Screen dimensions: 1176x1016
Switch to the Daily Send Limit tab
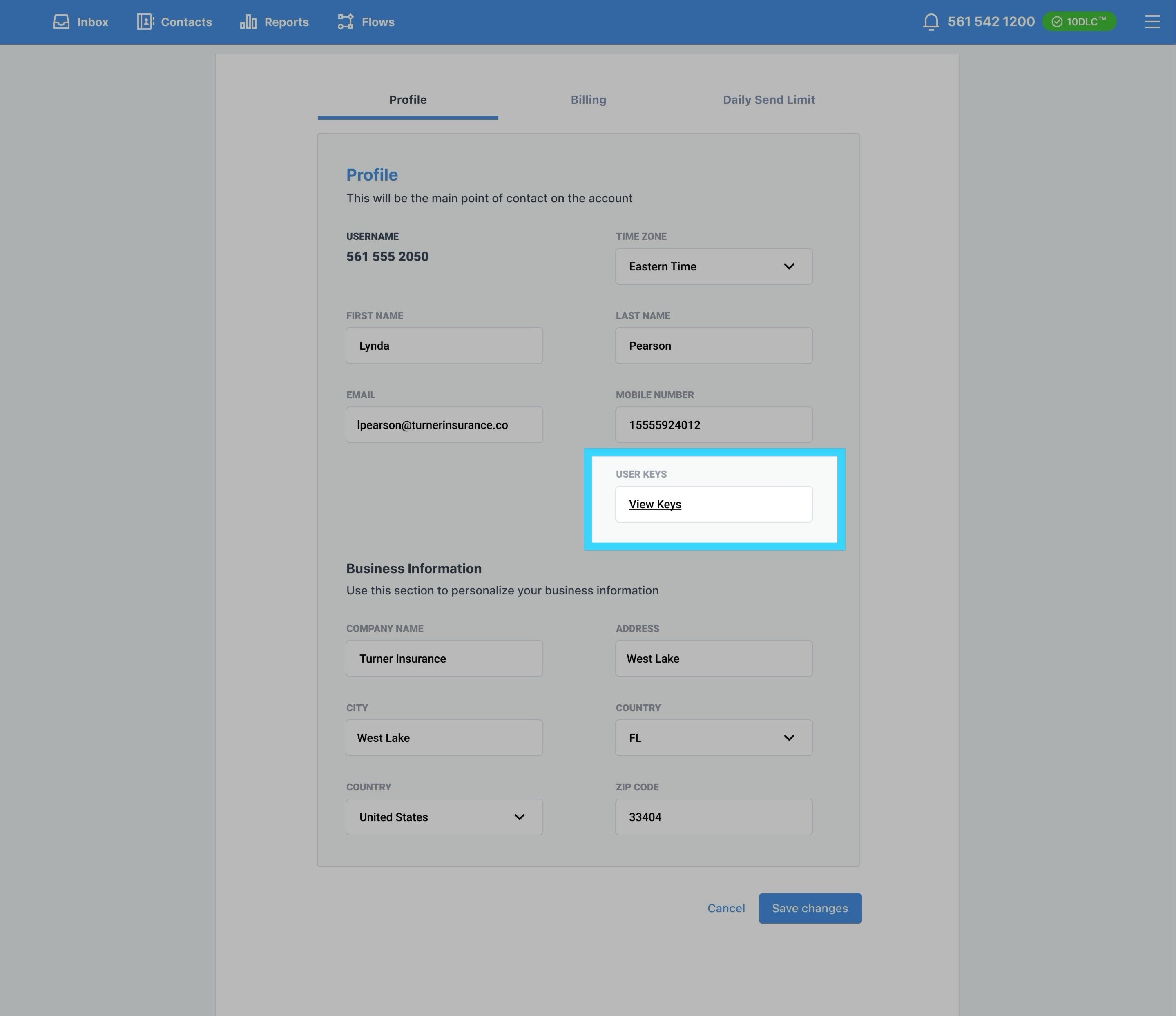768,100
